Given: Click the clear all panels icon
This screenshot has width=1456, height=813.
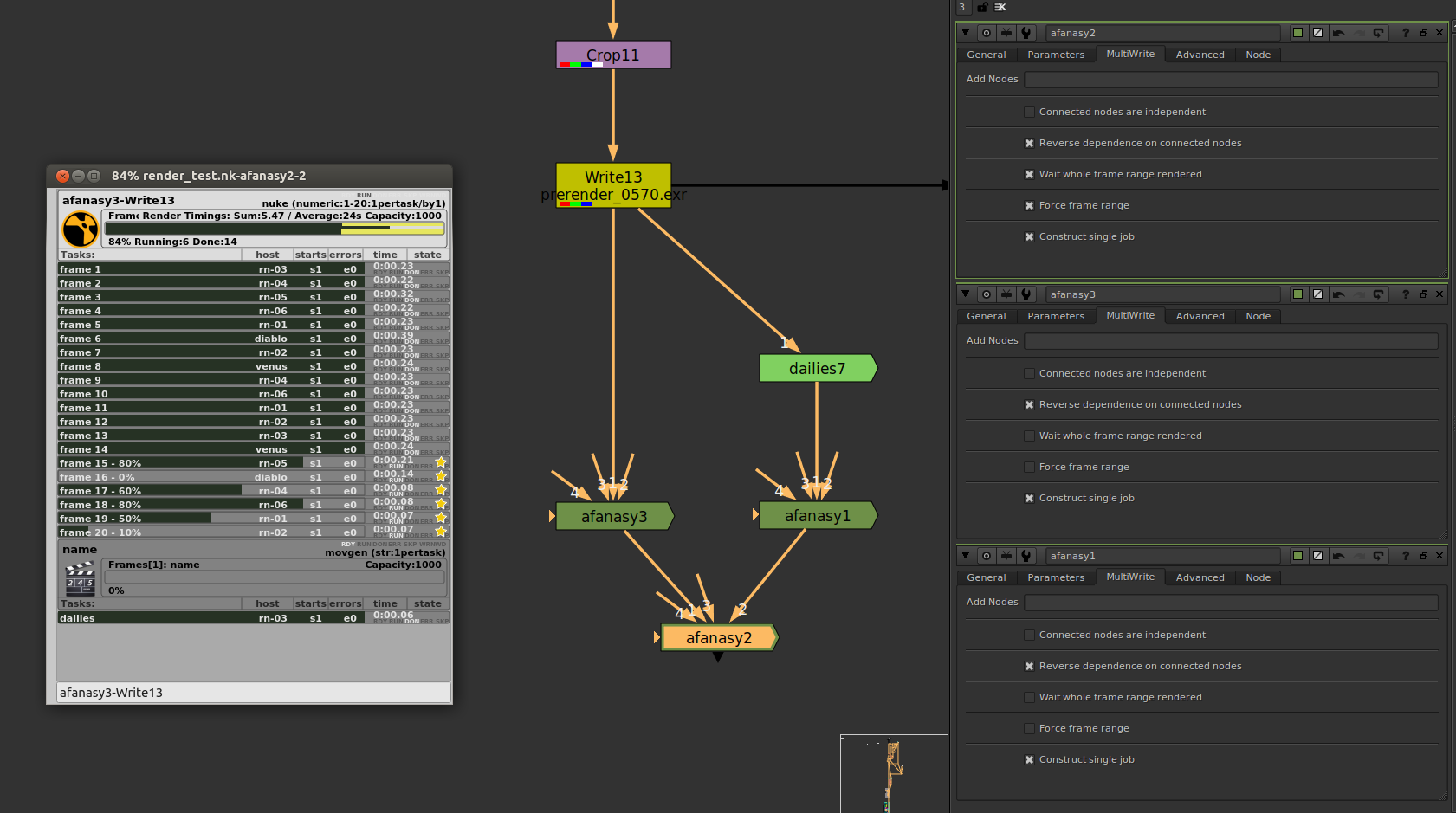Looking at the screenshot, I should click(x=1000, y=7).
